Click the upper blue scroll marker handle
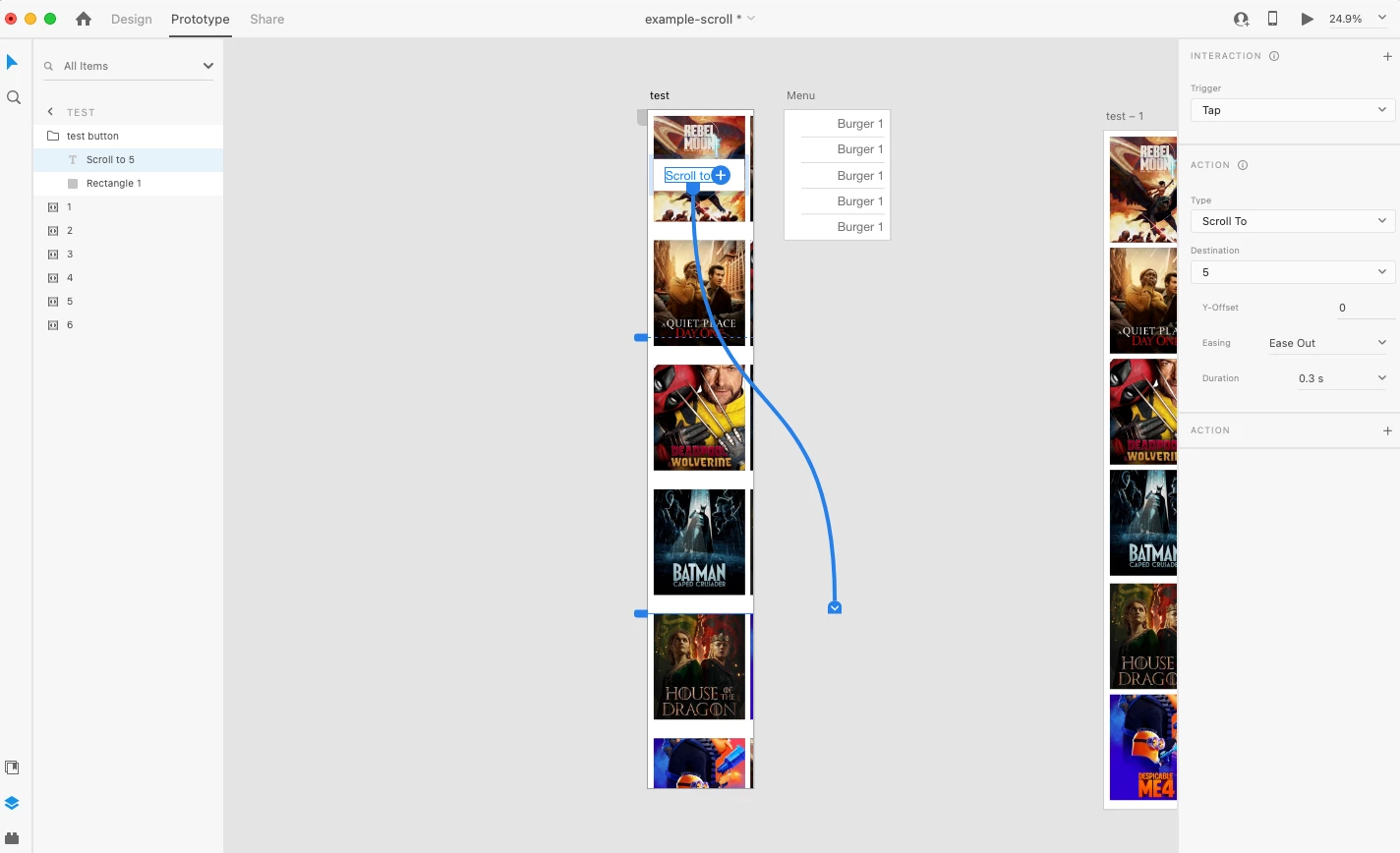The width and height of the screenshot is (1400, 853). (x=641, y=337)
